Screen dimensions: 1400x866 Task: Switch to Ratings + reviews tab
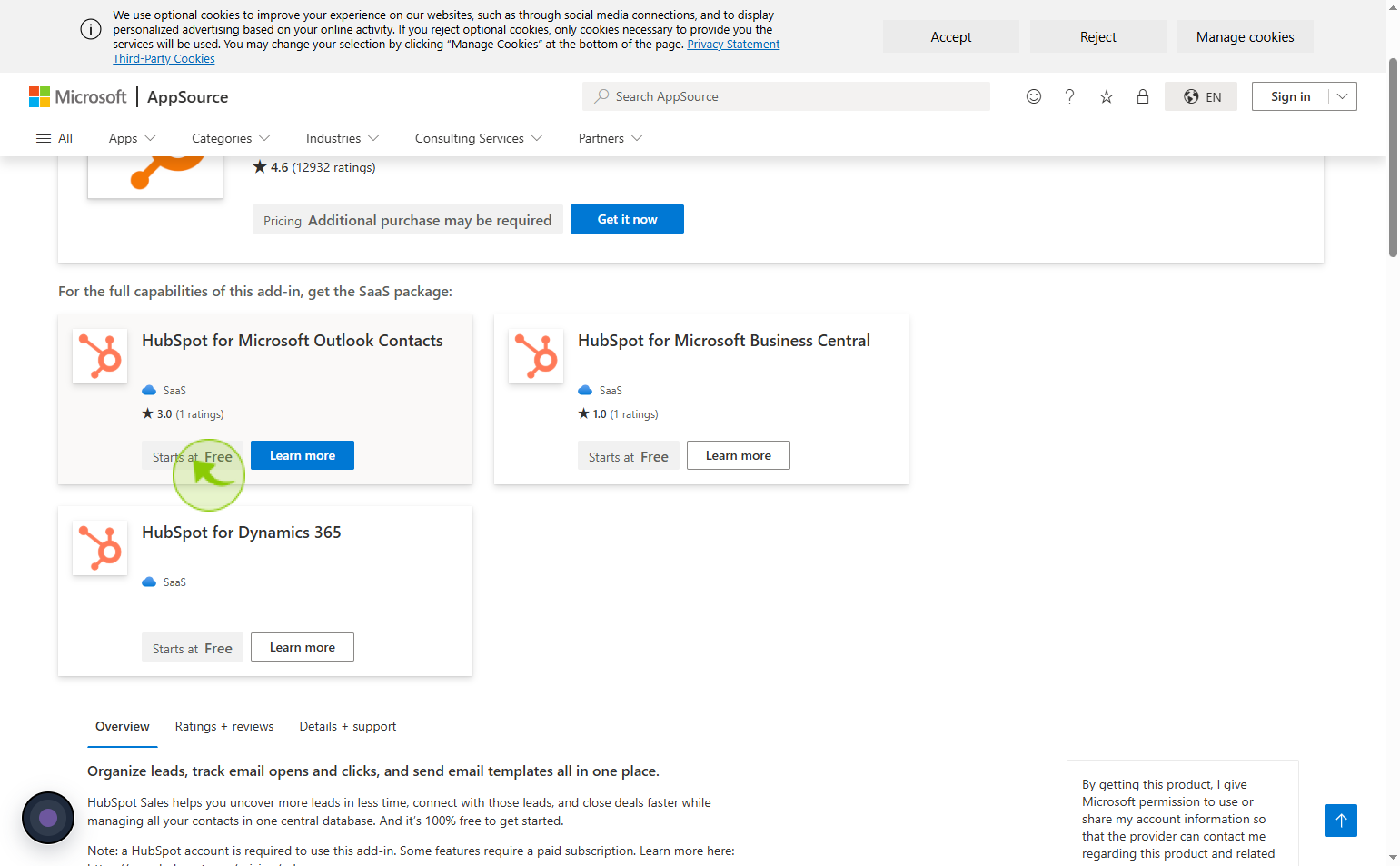pyautogui.click(x=224, y=726)
